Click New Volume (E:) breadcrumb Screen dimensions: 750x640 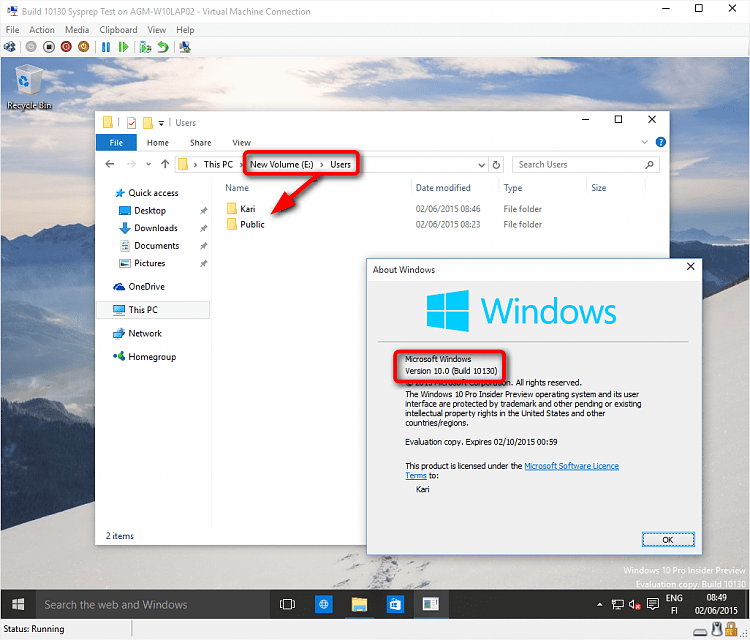pyautogui.click(x=282, y=165)
